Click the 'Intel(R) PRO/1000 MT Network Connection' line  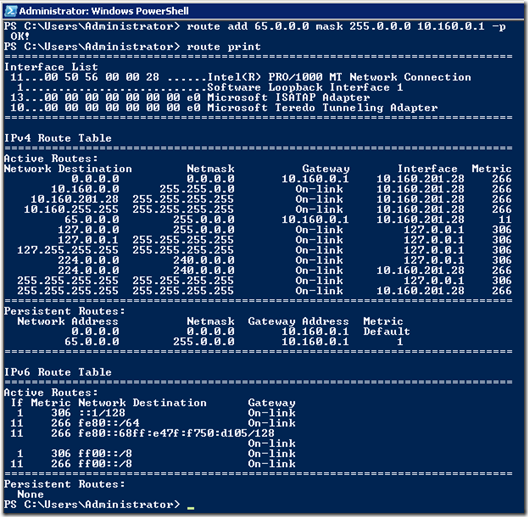(x=241, y=77)
